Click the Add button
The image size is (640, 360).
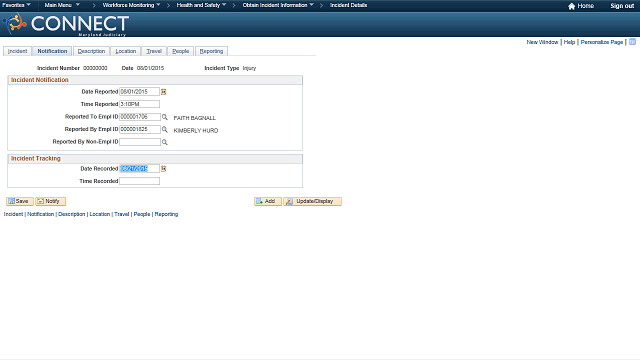point(268,201)
